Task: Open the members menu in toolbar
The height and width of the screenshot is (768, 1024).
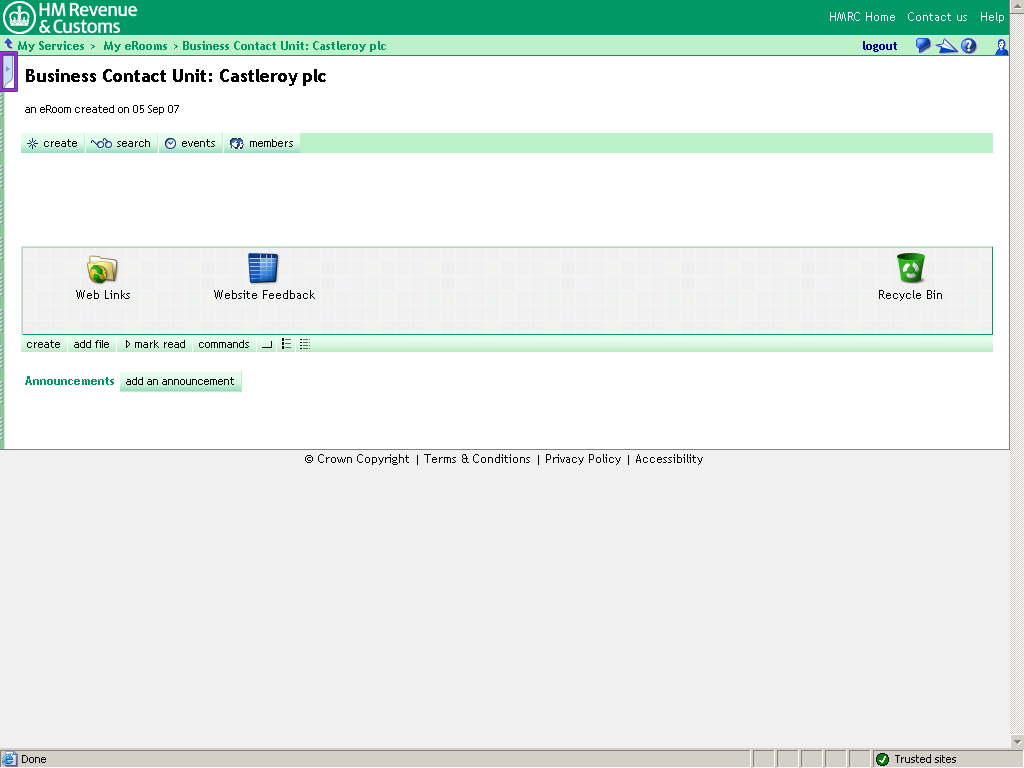Action: click(262, 143)
